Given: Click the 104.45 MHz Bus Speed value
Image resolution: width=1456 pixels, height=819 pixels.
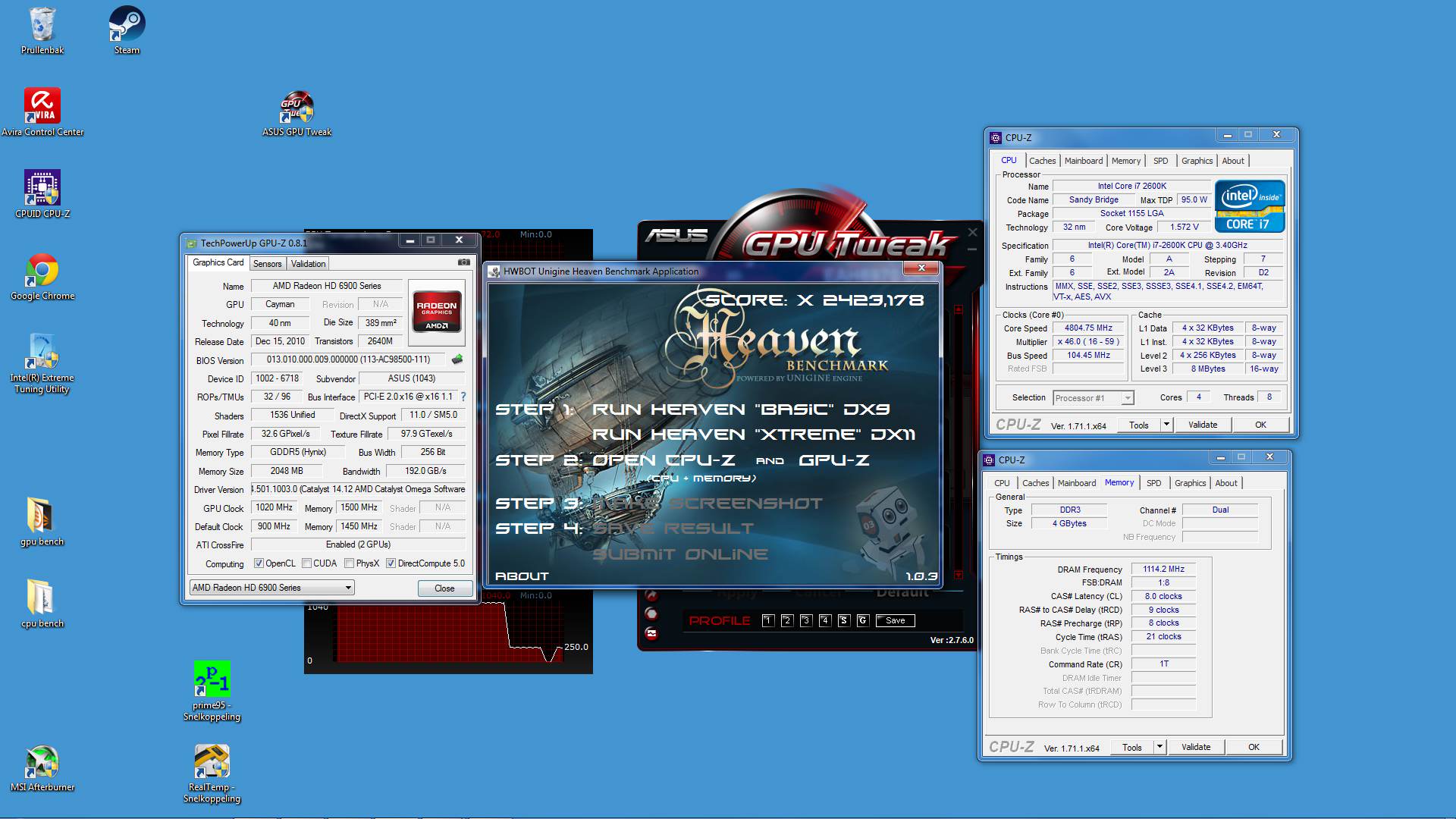Looking at the screenshot, I should [1088, 355].
